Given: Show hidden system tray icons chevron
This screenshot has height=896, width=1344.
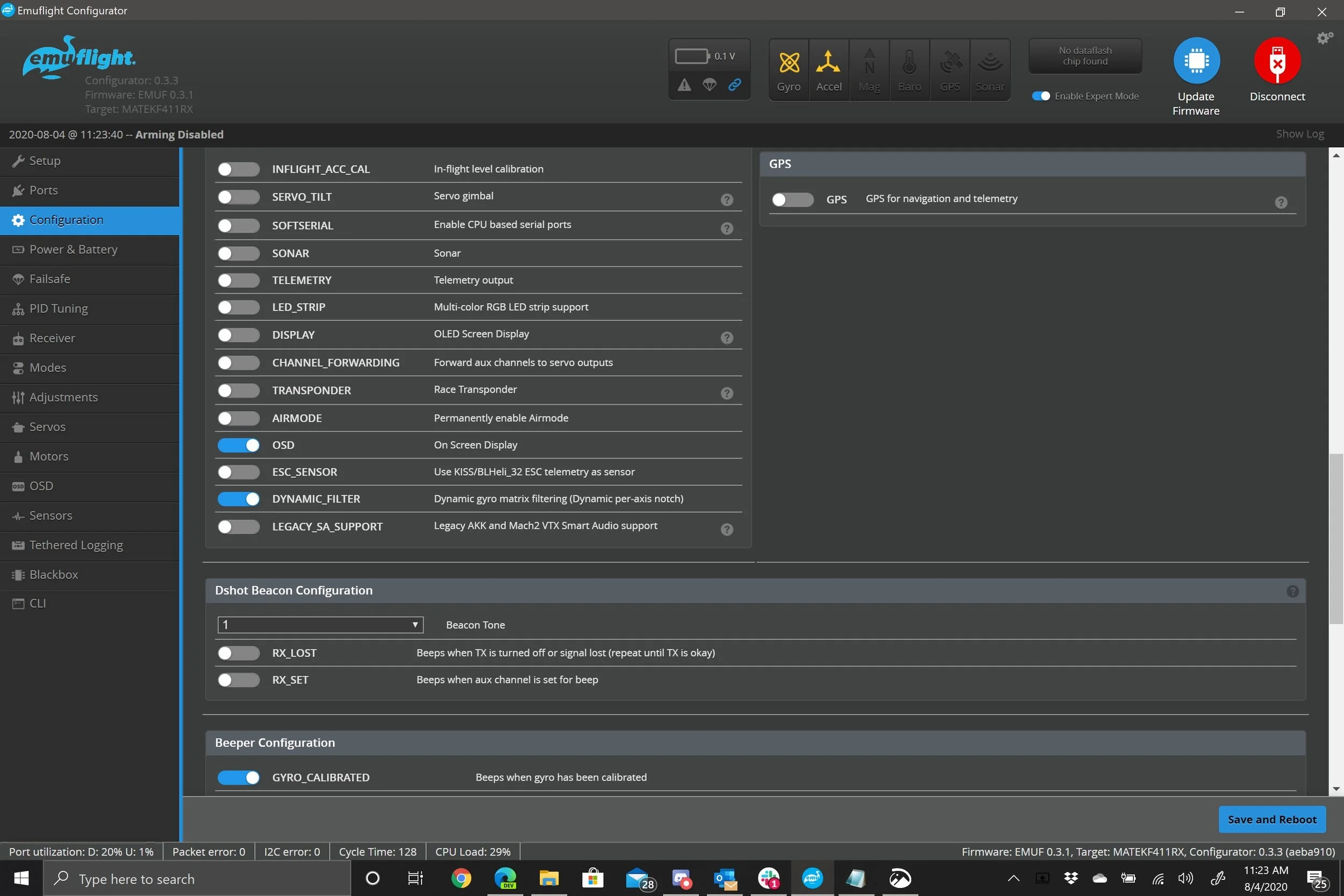Looking at the screenshot, I should tap(1013, 878).
